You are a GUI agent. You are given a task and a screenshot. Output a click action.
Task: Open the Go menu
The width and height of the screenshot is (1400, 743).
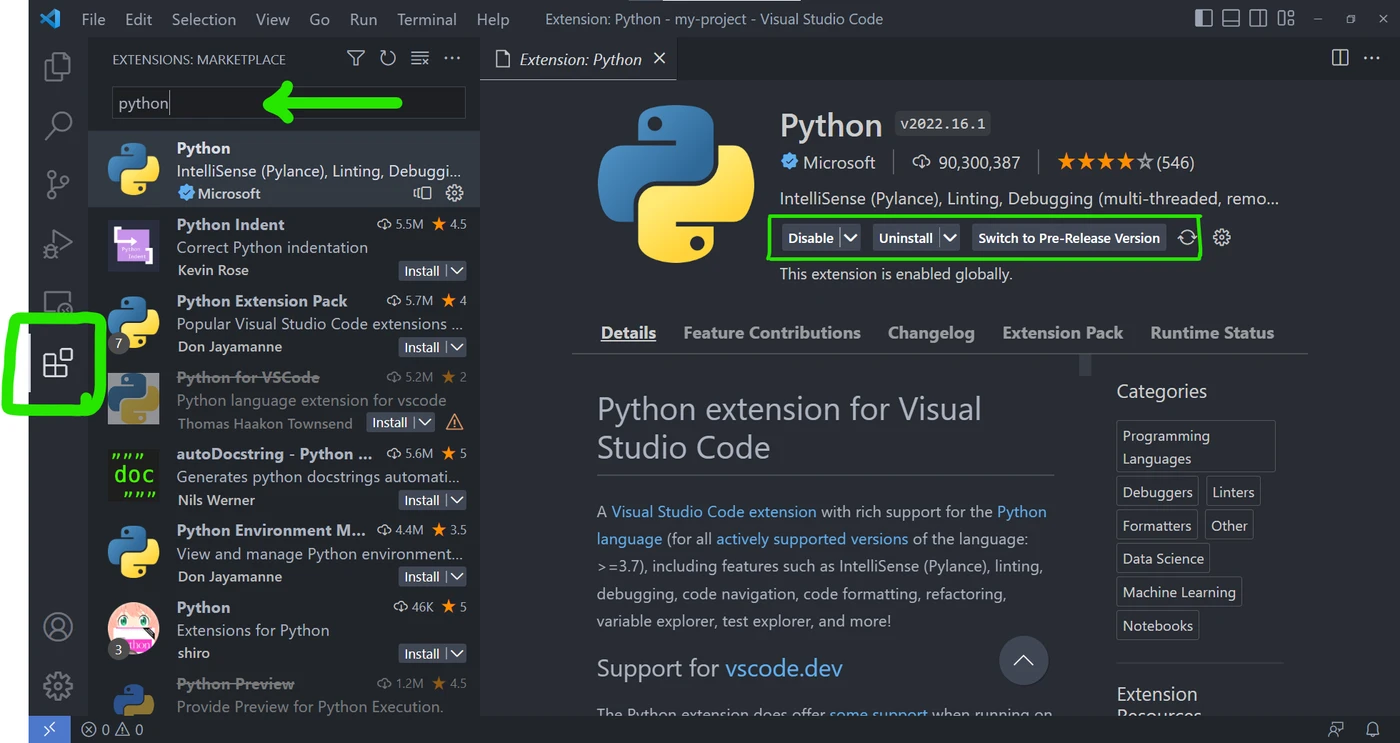pyautogui.click(x=320, y=19)
